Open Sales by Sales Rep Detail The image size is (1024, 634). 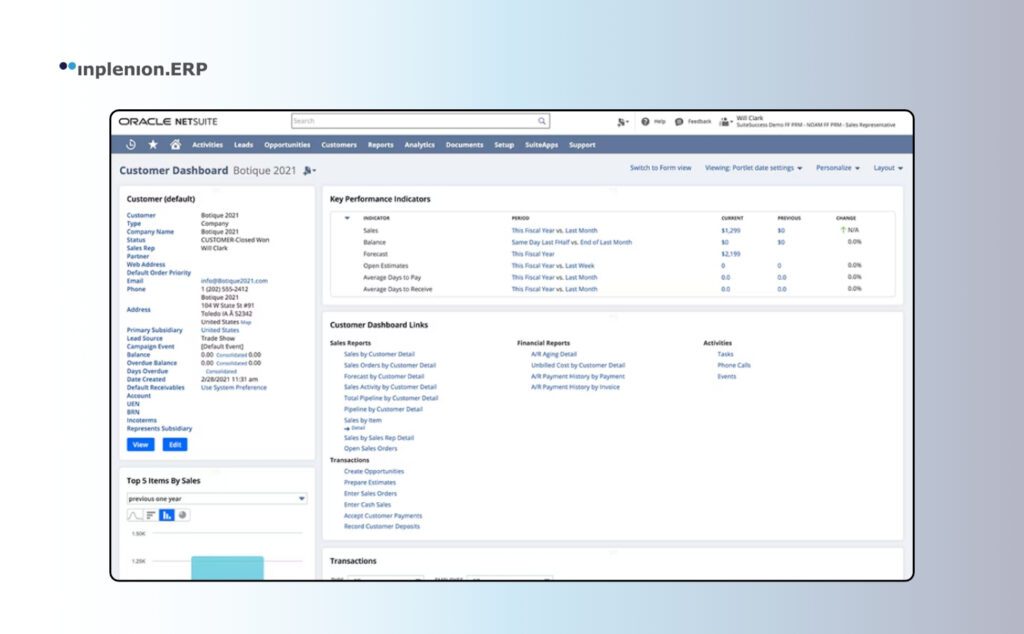[x=379, y=437]
